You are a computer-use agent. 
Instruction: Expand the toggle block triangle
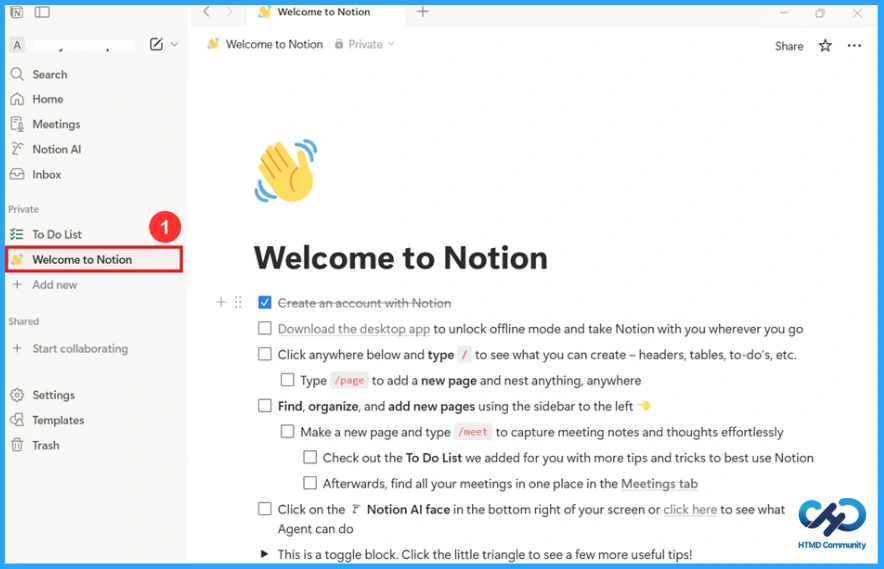coord(264,554)
